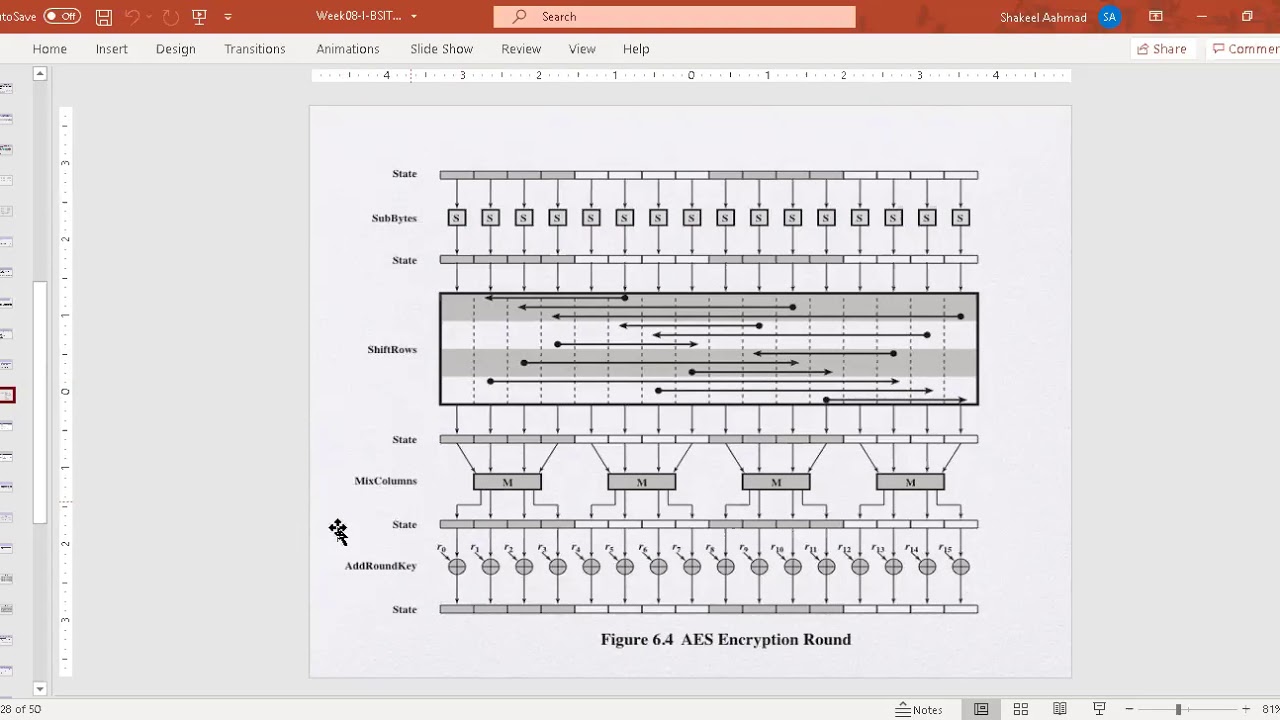Select the first slide thumbnail in the panel
Image resolution: width=1280 pixels, height=720 pixels.
(x=6, y=88)
